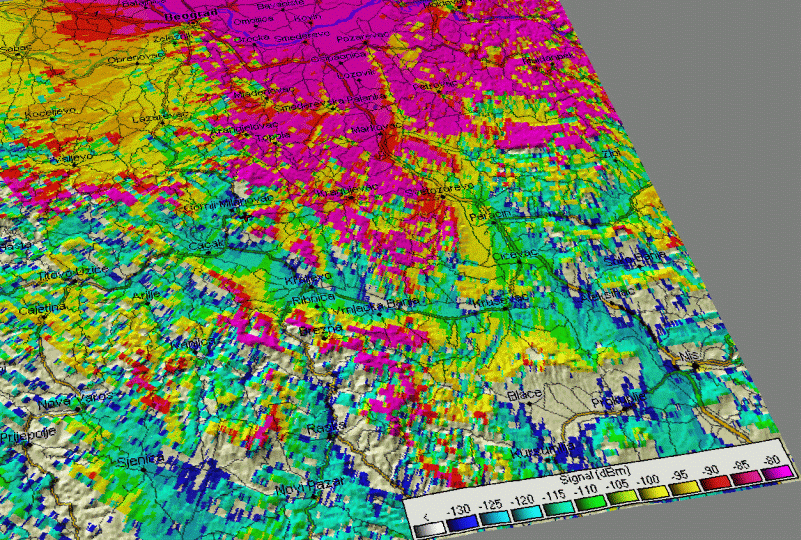Click the 'Kragujevac' map label
Image resolution: width=801 pixels, height=540 pixels.
[346, 191]
